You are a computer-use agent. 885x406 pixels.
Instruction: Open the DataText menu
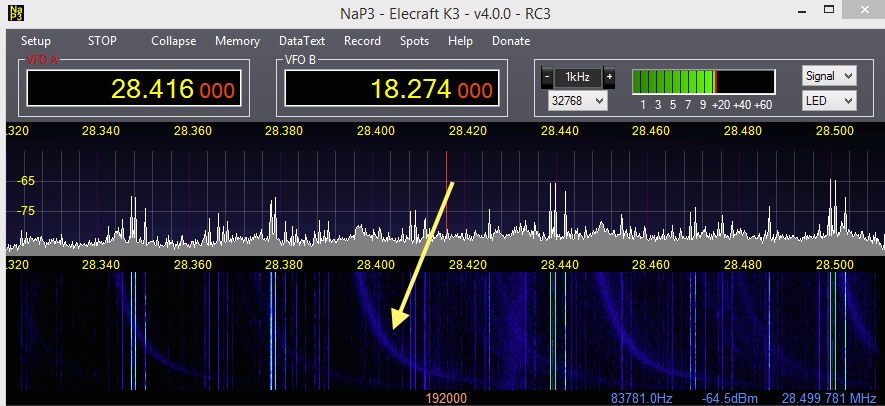(301, 41)
